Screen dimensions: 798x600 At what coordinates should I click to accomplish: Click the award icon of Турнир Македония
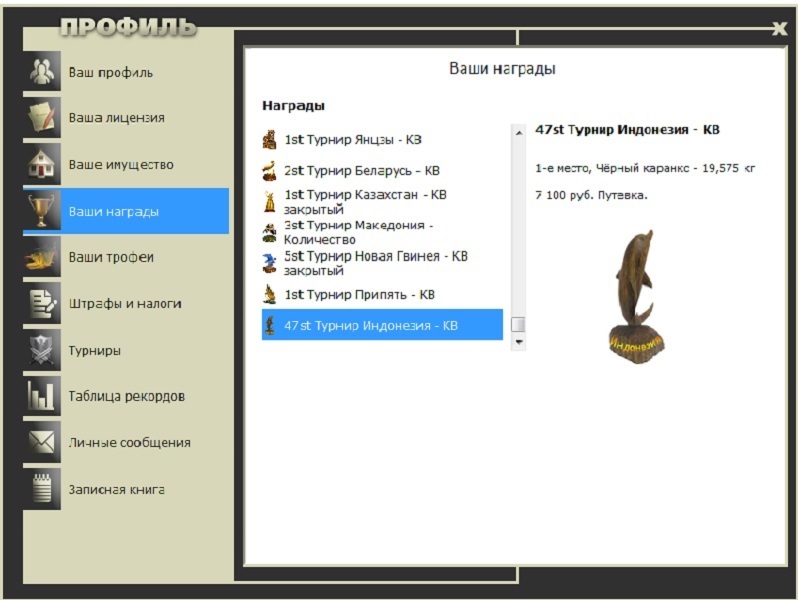pyautogui.click(x=269, y=233)
